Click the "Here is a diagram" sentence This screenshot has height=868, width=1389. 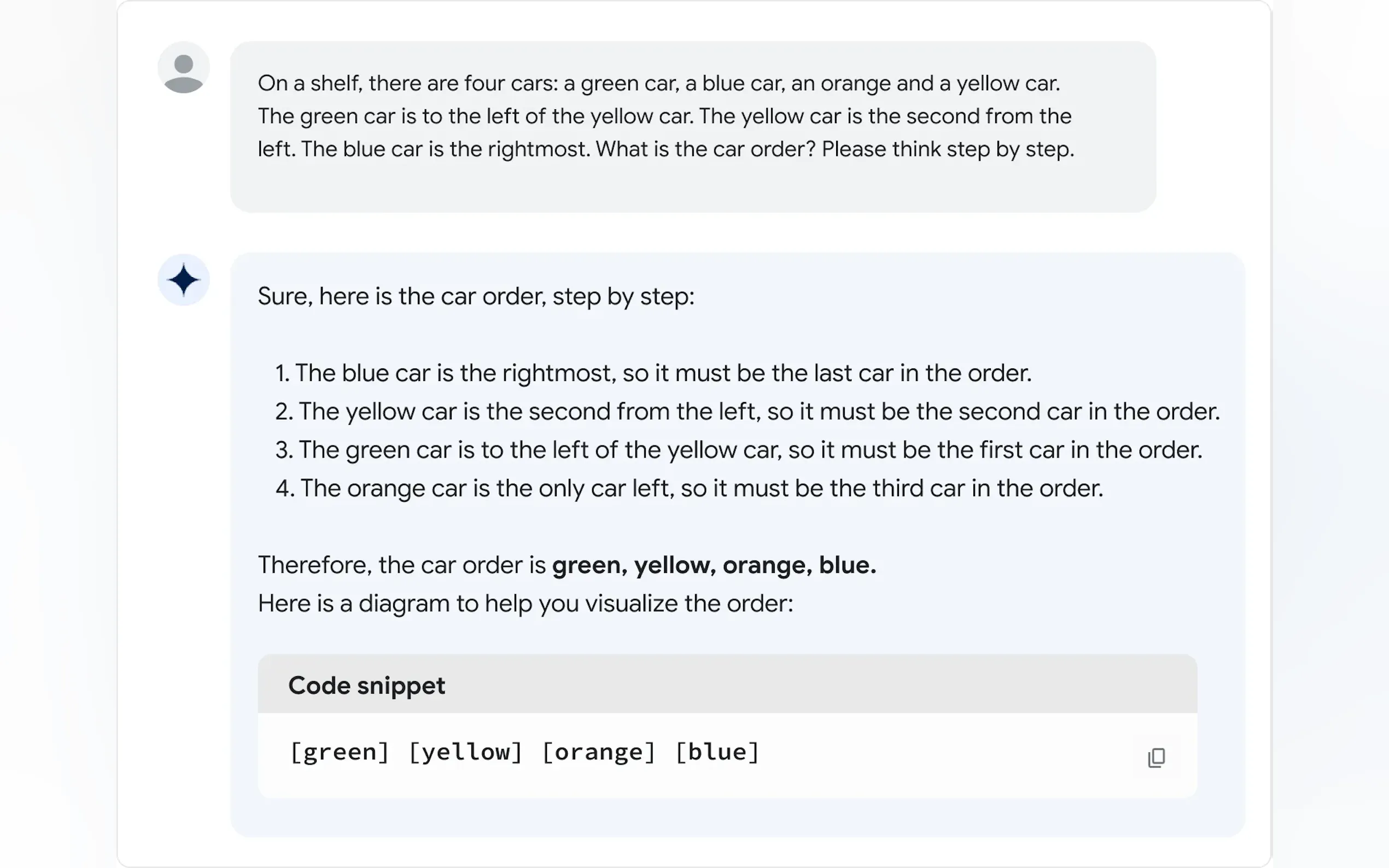pyautogui.click(x=525, y=604)
